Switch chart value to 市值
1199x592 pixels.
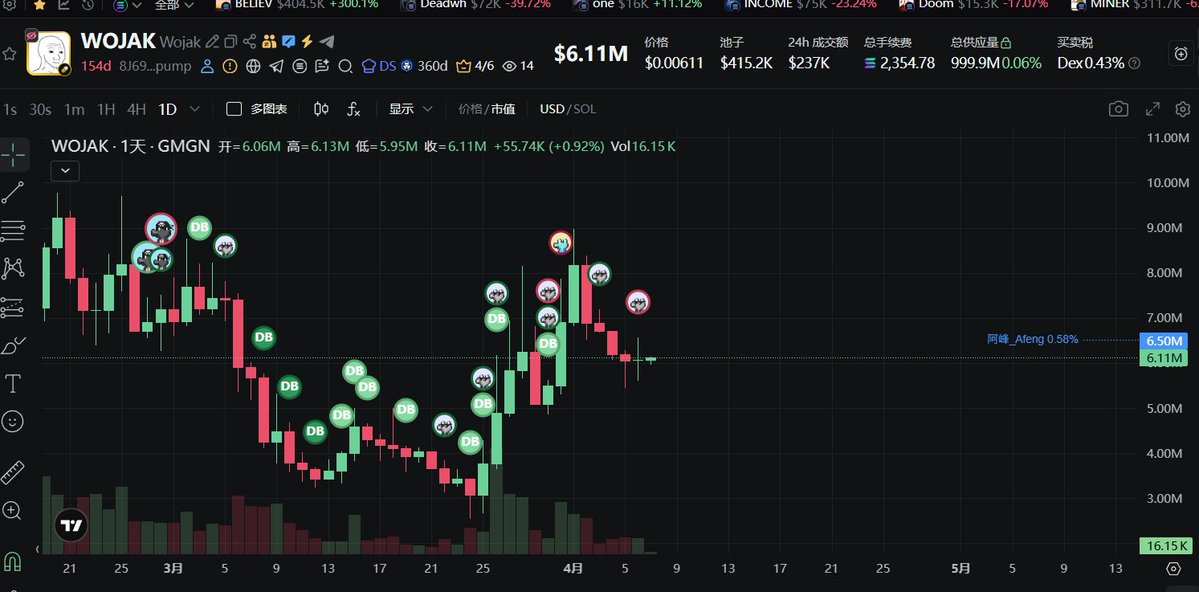point(502,109)
